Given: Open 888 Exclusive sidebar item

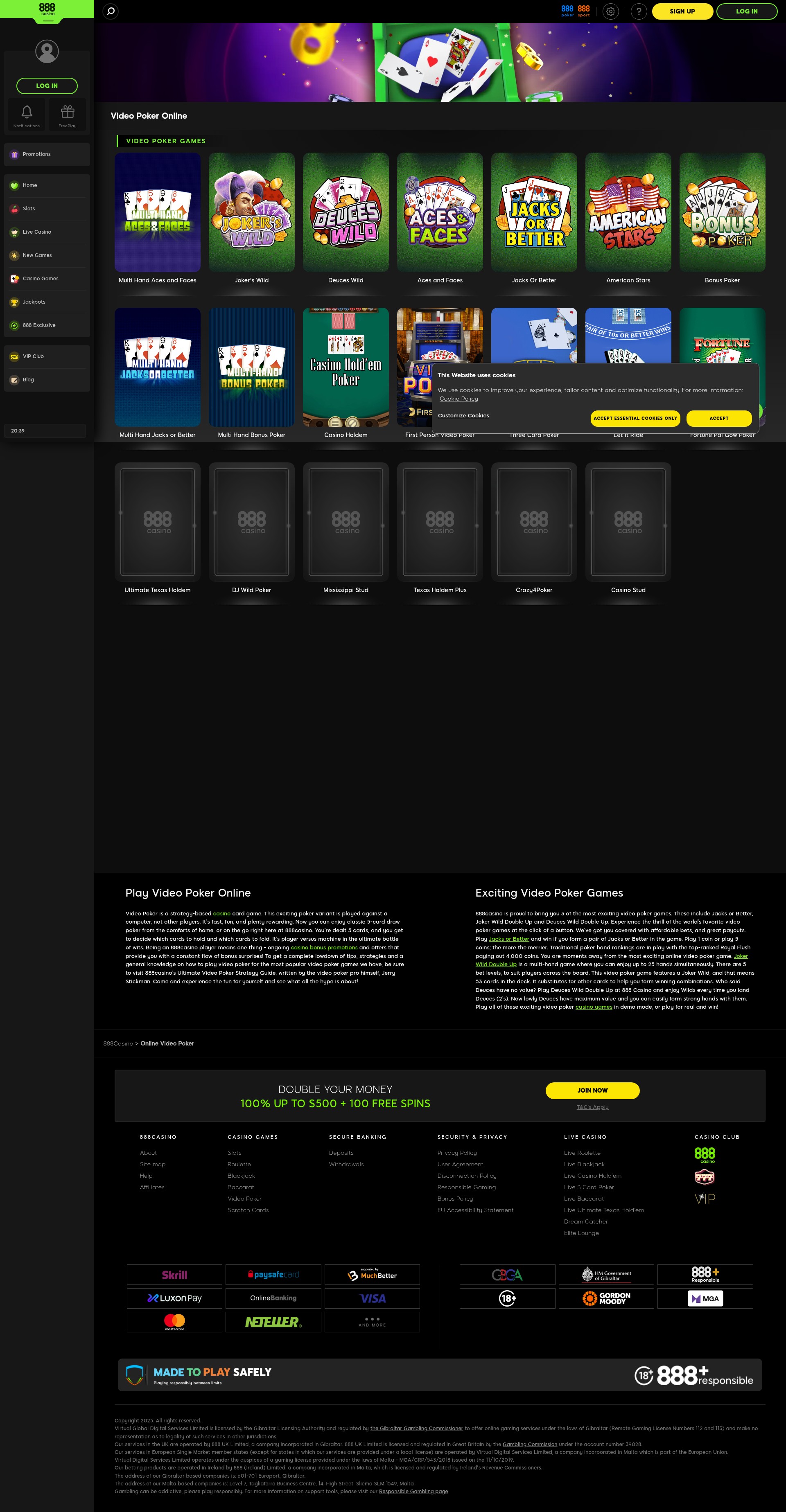Looking at the screenshot, I should click(x=47, y=325).
